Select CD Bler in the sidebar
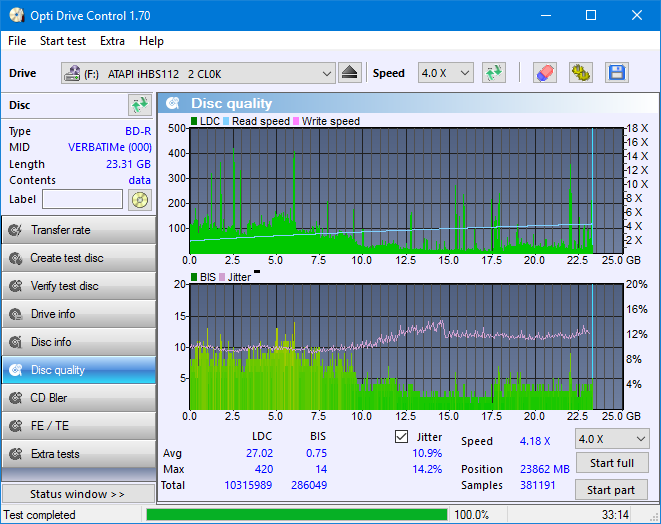The height and width of the screenshot is (524, 661). point(79,398)
